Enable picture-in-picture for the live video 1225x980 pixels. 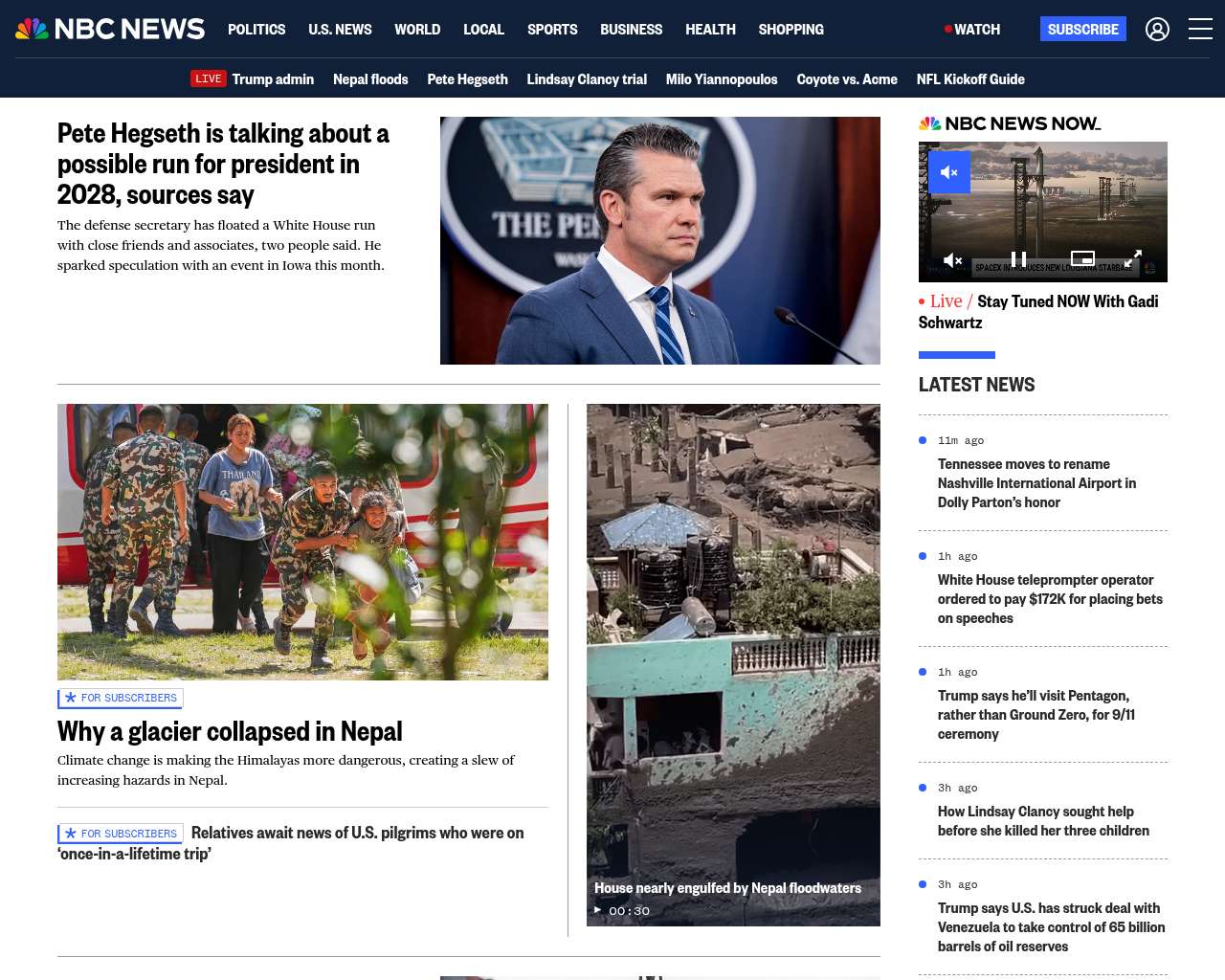coord(1082,258)
